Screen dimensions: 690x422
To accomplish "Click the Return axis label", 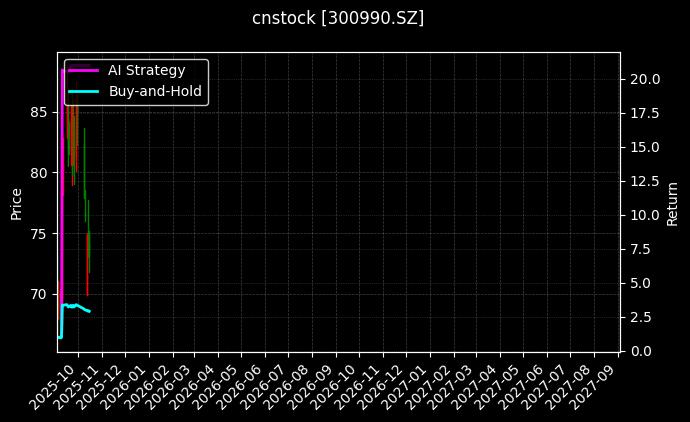I will point(672,202).
